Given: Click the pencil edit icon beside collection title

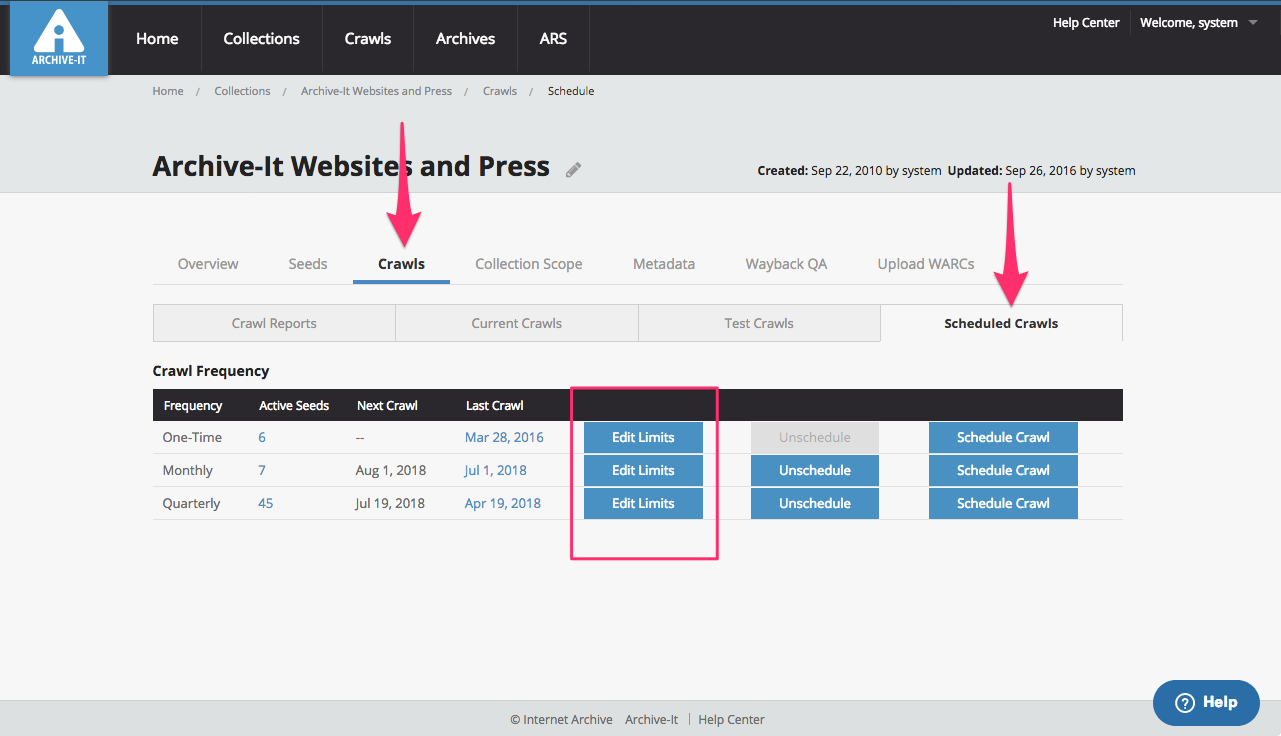Looking at the screenshot, I should [573, 169].
